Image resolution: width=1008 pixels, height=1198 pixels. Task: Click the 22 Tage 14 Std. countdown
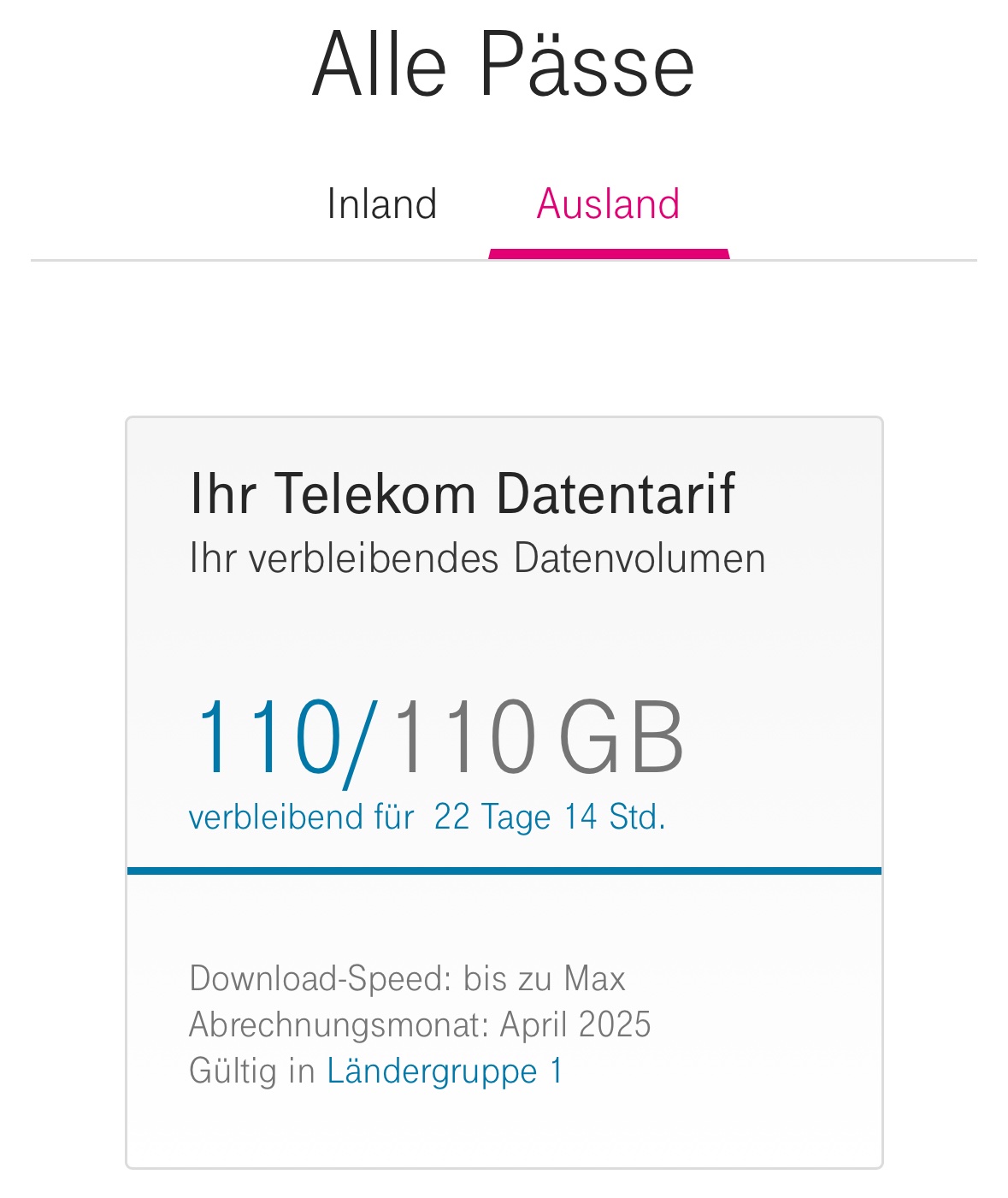click(x=550, y=817)
